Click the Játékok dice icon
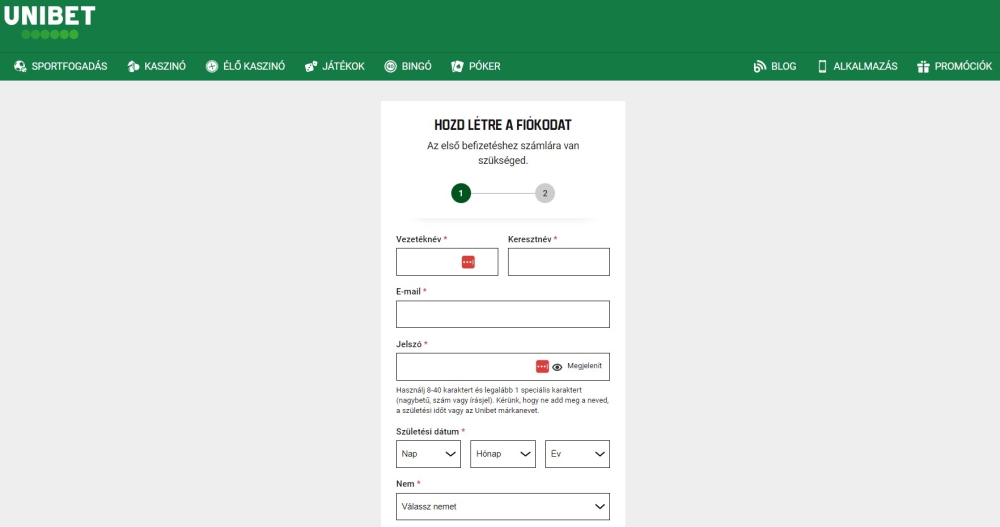Screen dimensions: 1000x527 click(x=311, y=66)
